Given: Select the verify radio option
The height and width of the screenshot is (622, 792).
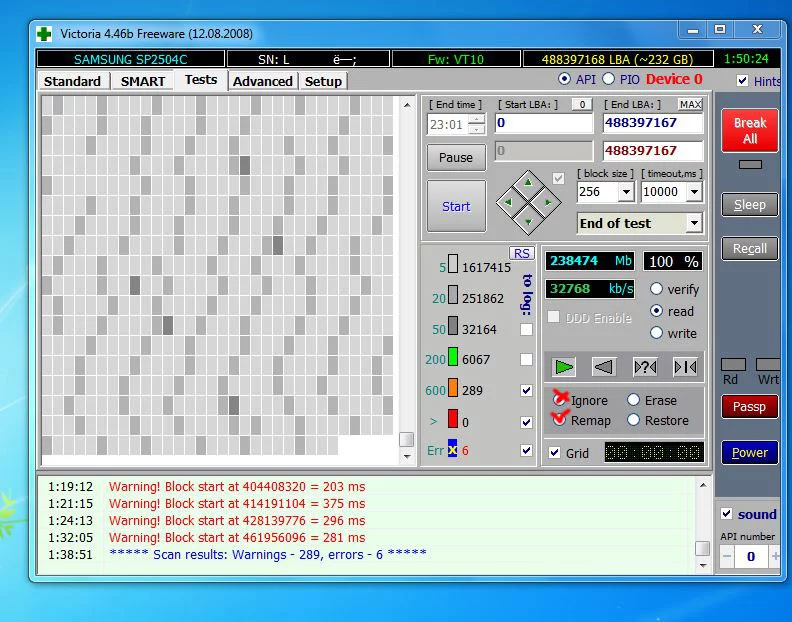Looking at the screenshot, I should point(657,289).
